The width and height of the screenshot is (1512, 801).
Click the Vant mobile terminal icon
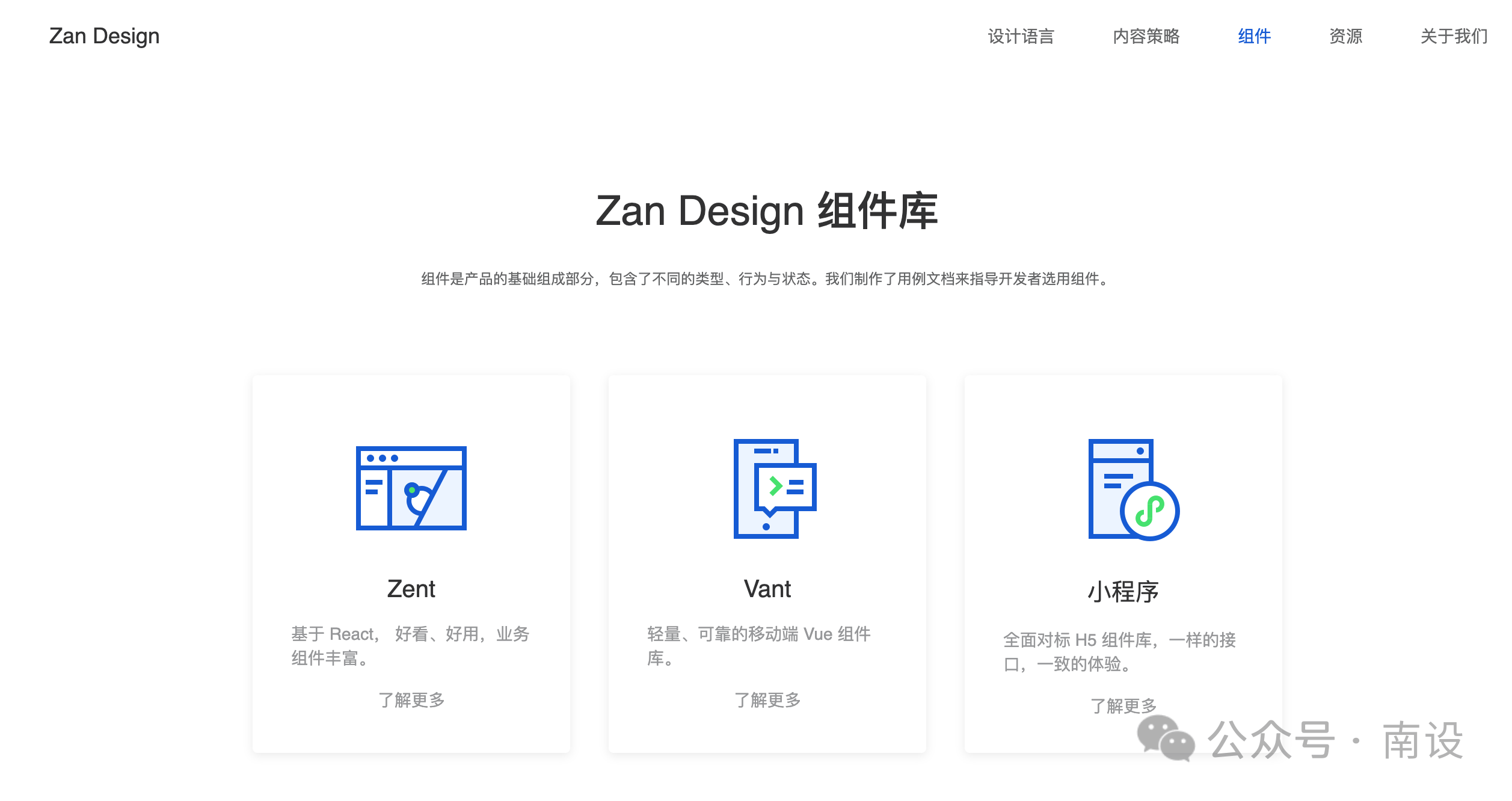[x=775, y=488]
